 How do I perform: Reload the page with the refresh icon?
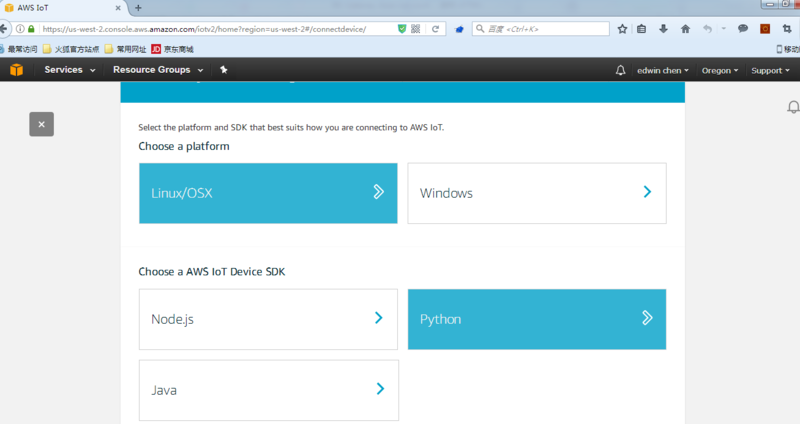[435, 29]
